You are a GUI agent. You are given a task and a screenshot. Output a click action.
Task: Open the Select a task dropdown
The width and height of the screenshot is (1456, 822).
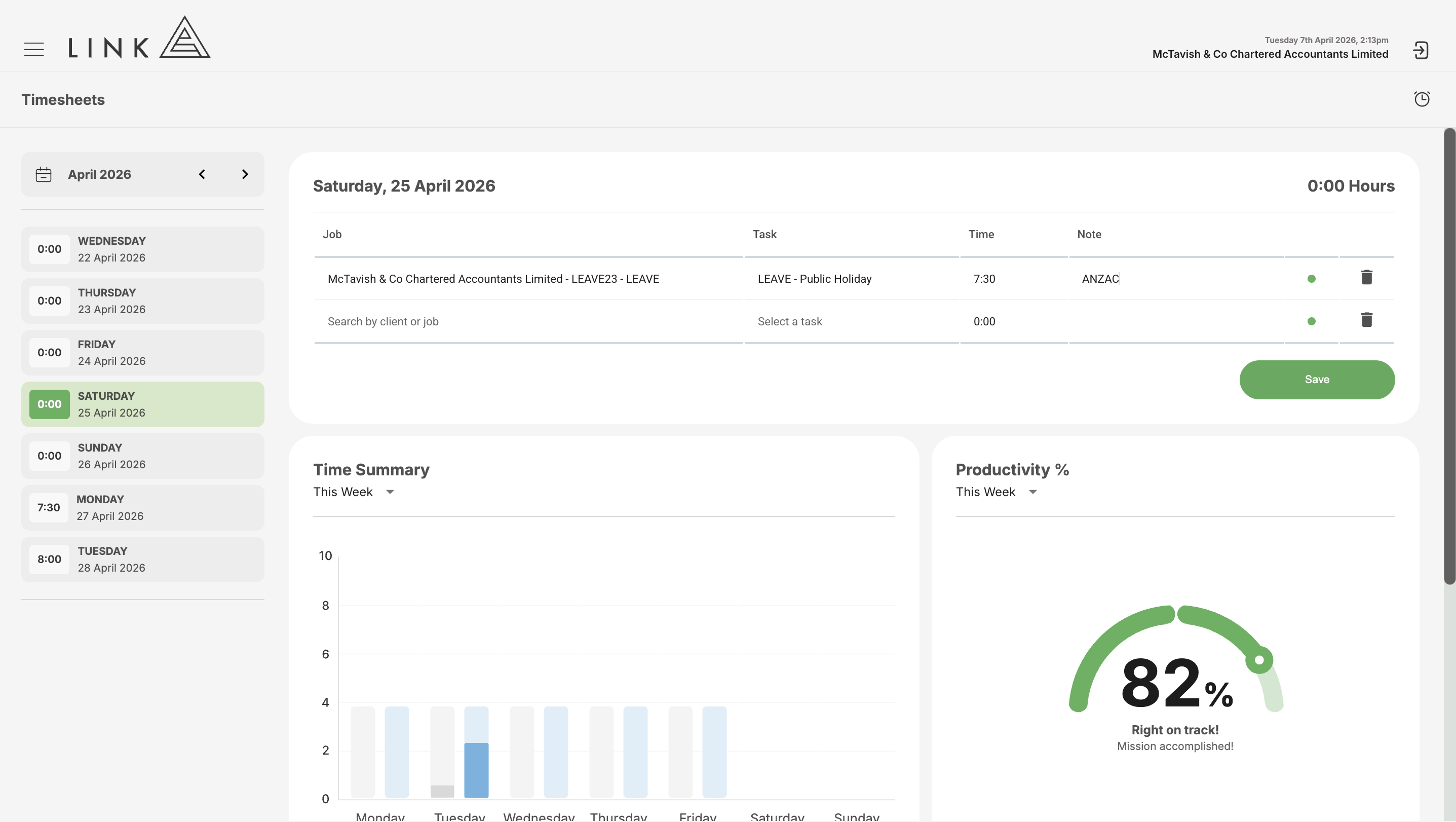click(851, 322)
